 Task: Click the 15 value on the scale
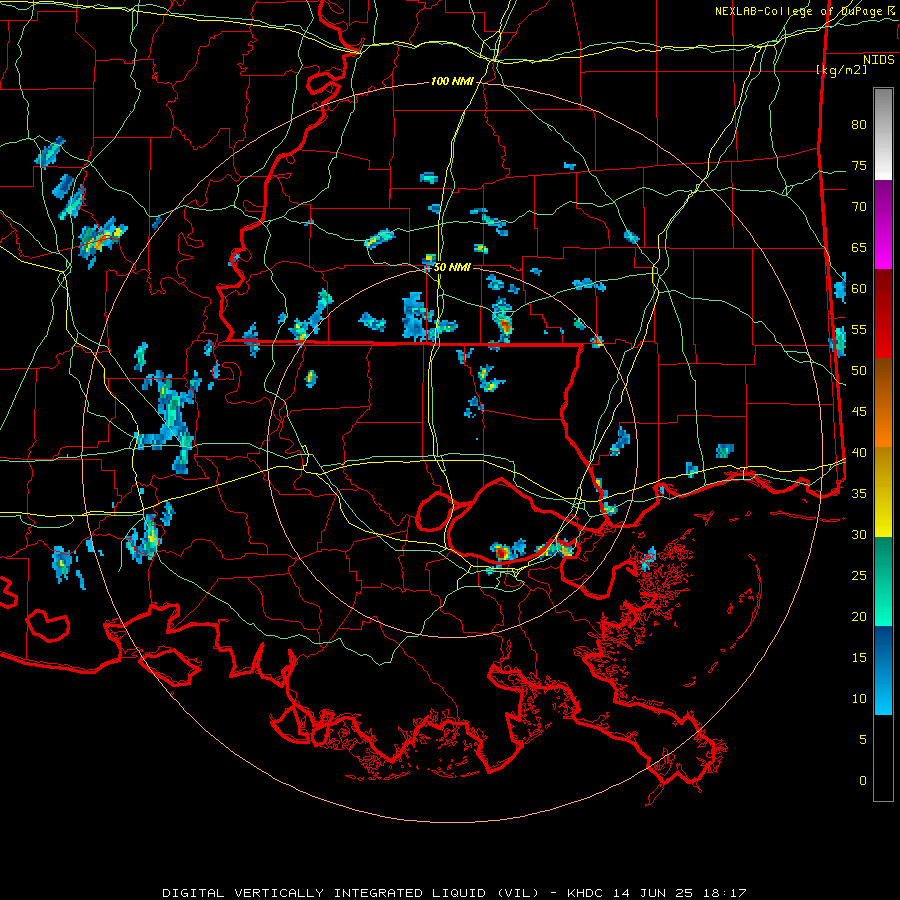(x=859, y=658)
